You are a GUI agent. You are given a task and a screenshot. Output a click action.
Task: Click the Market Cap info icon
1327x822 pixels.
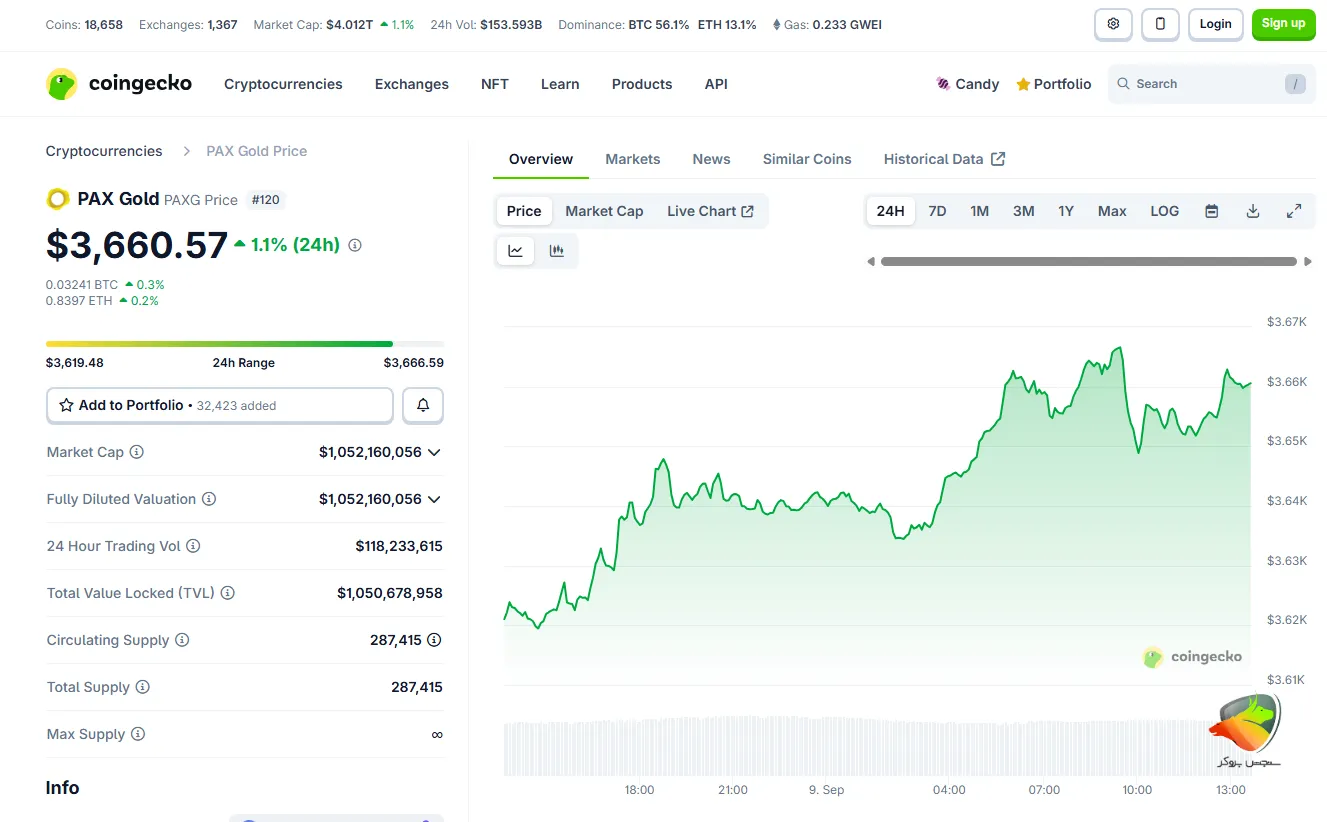click(x=137, y=452)
